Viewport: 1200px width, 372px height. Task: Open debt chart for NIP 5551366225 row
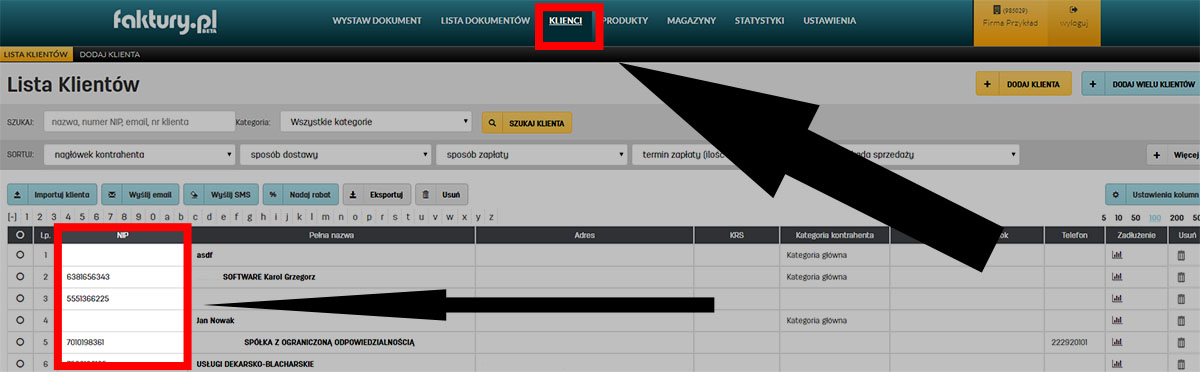pyautogui.click(x=1117, y=299)
